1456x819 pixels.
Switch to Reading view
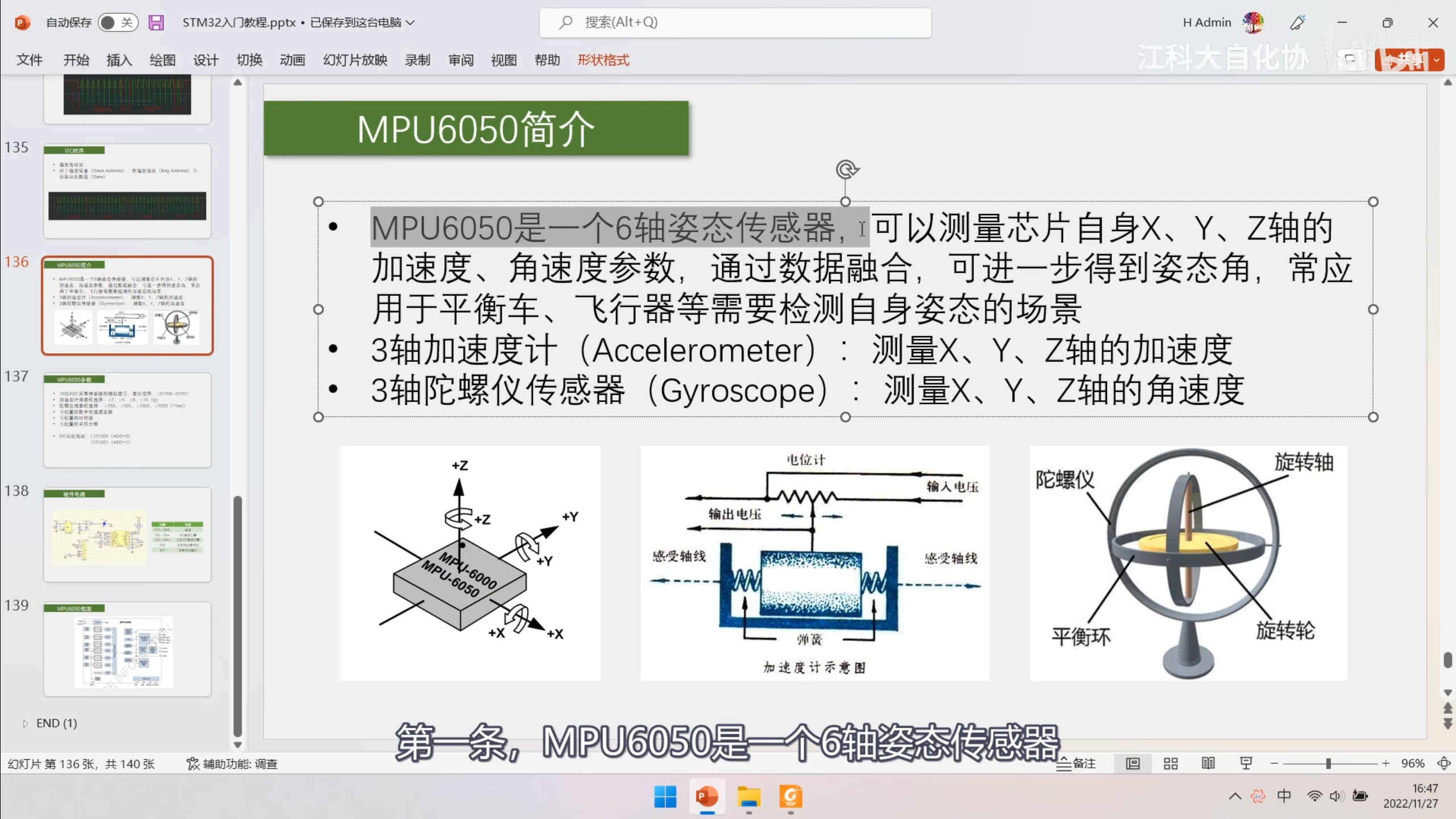click(x=1208, y=764)
